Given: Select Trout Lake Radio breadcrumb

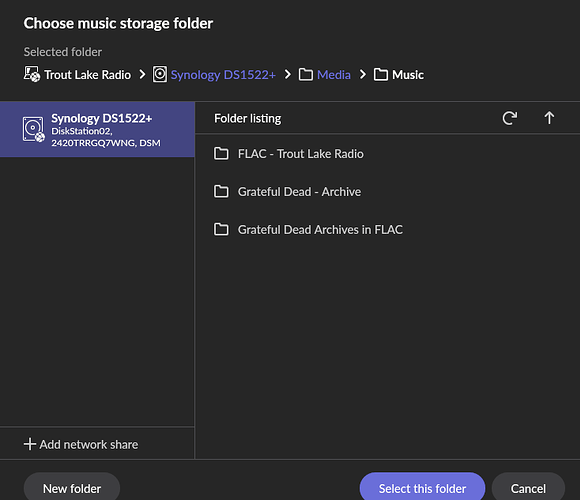Looking at the screenshot, I should (87, 75).
